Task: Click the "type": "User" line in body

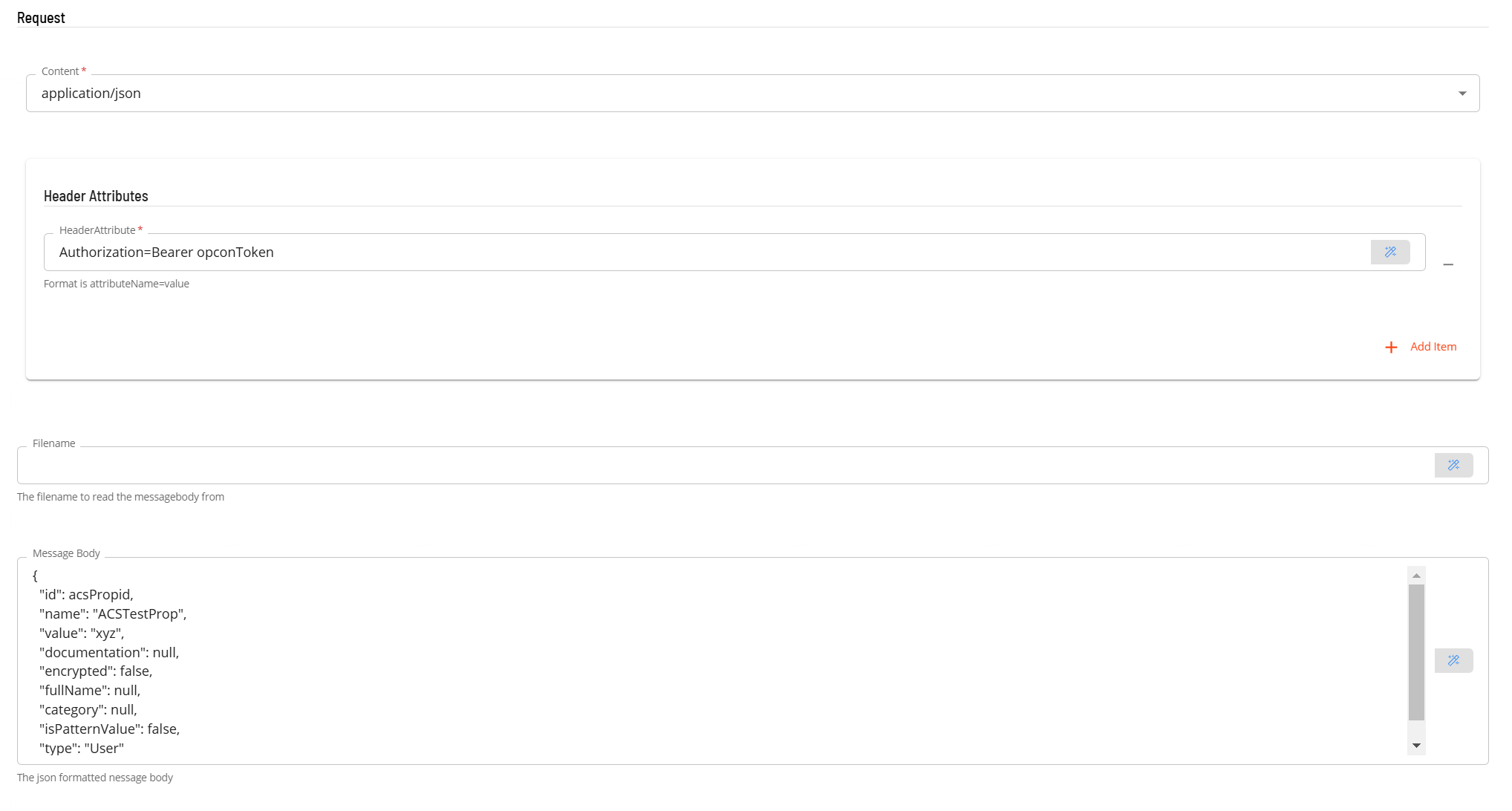Action: click(x=82, y=749)
